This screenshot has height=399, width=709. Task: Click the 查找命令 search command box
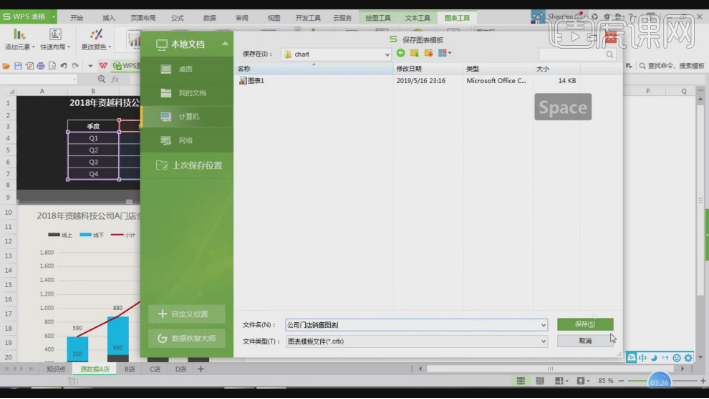672,66
